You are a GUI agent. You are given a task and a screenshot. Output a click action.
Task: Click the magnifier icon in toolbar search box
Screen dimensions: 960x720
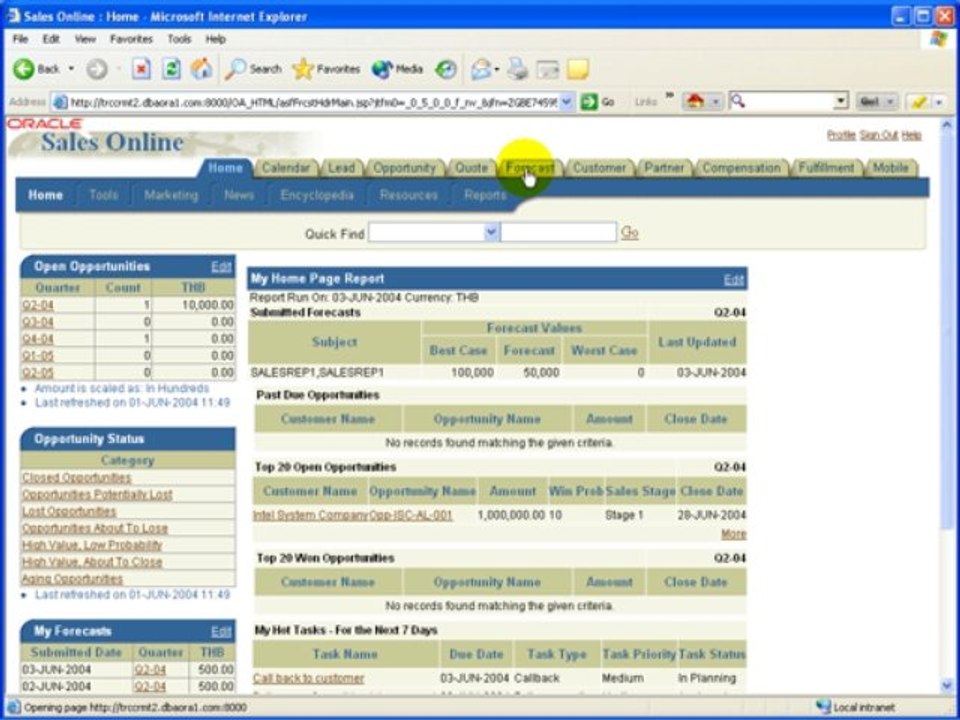tap(738, 101)
